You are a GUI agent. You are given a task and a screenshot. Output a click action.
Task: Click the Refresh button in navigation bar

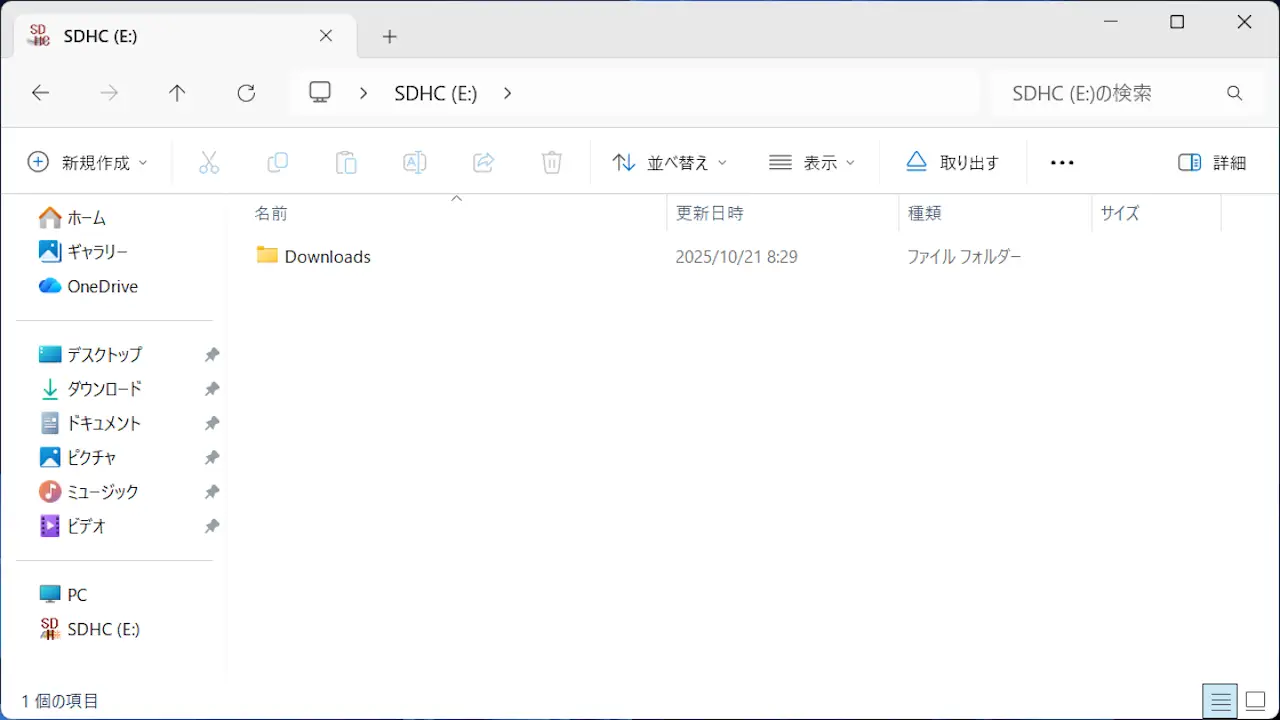tap(246, 93)
